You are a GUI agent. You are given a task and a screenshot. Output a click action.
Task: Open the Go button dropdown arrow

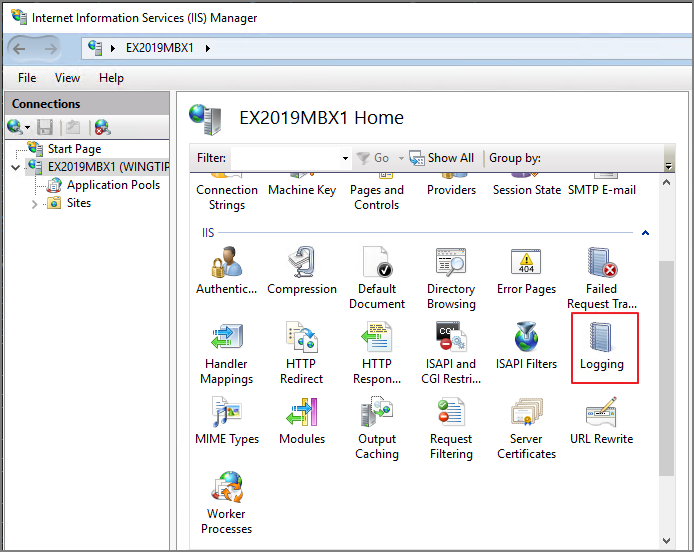coord(401,158)
